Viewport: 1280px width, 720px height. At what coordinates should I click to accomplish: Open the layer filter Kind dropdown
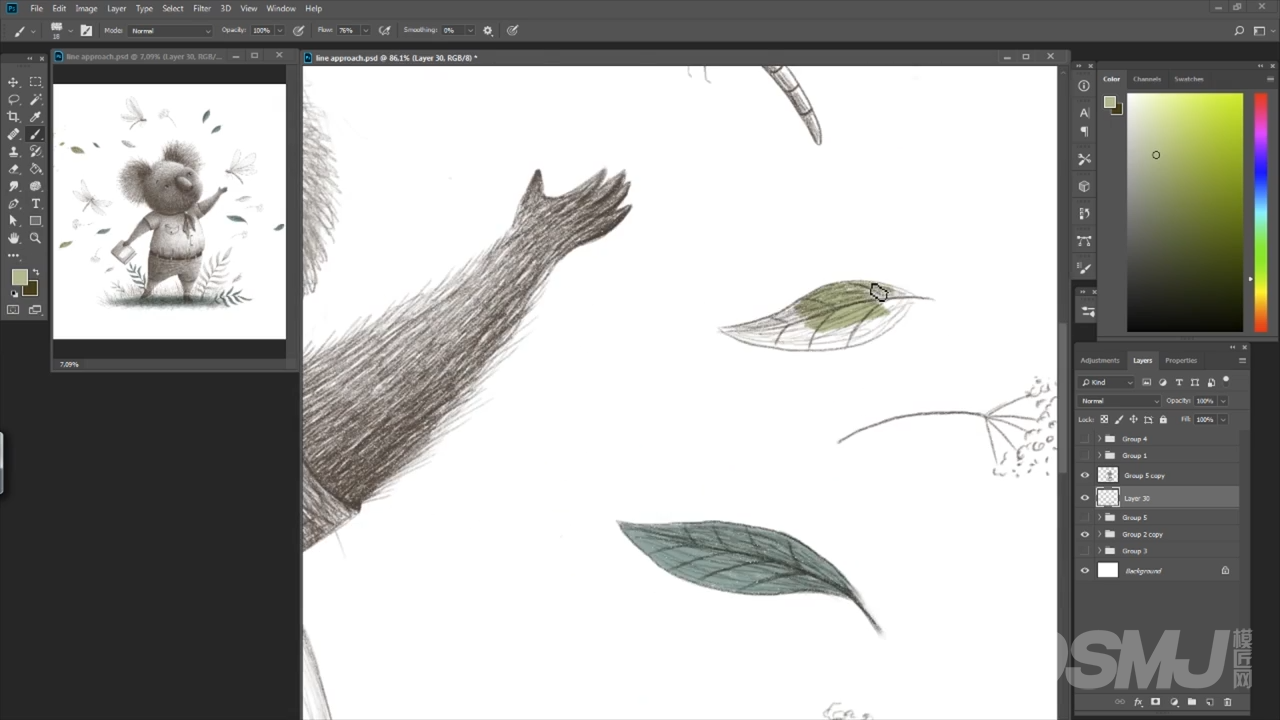[x=1107, y=382]
